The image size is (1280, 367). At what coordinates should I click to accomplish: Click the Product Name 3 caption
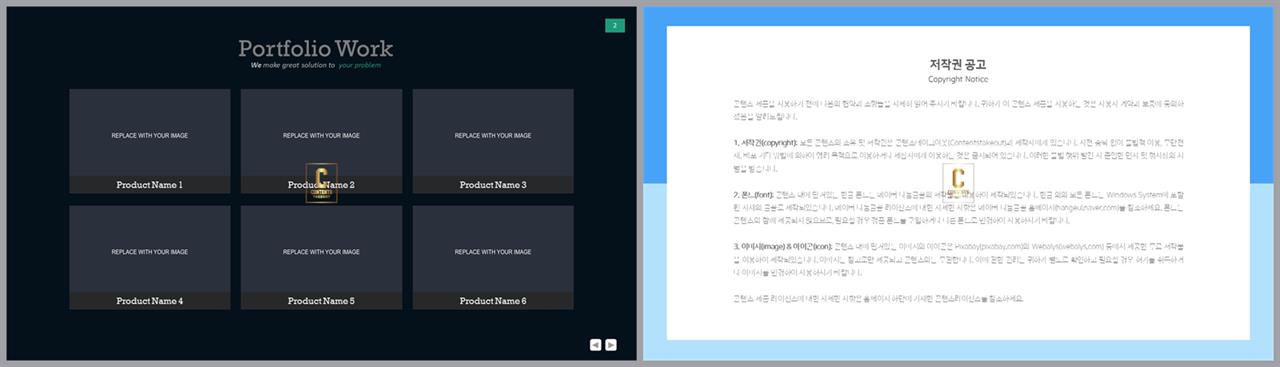[493, 185]
